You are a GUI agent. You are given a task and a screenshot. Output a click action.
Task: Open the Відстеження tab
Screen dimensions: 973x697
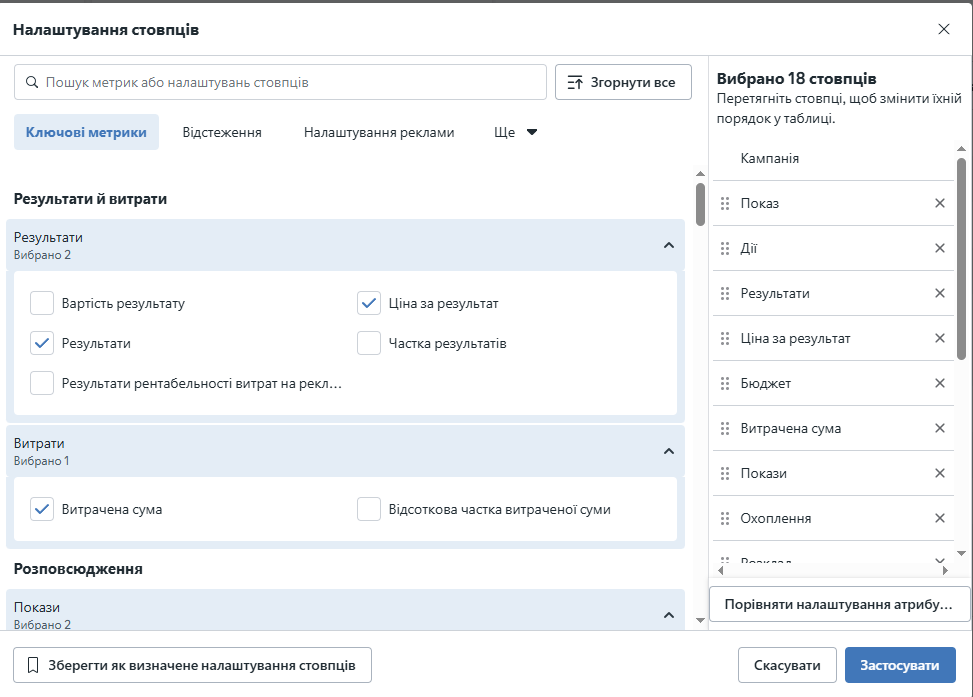222,132
